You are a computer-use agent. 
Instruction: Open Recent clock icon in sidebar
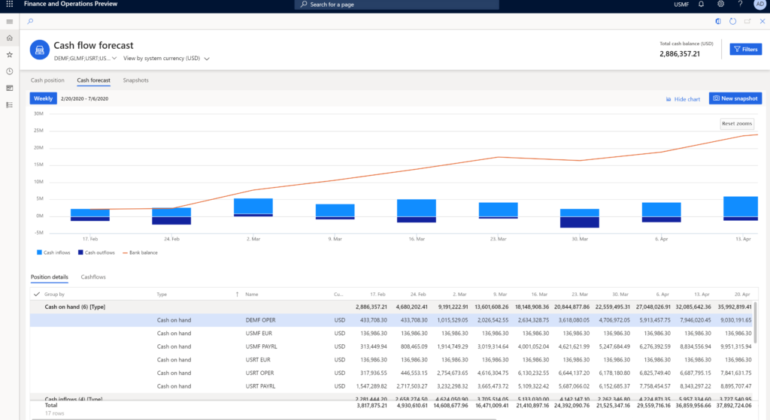click(x=9, y=71)
